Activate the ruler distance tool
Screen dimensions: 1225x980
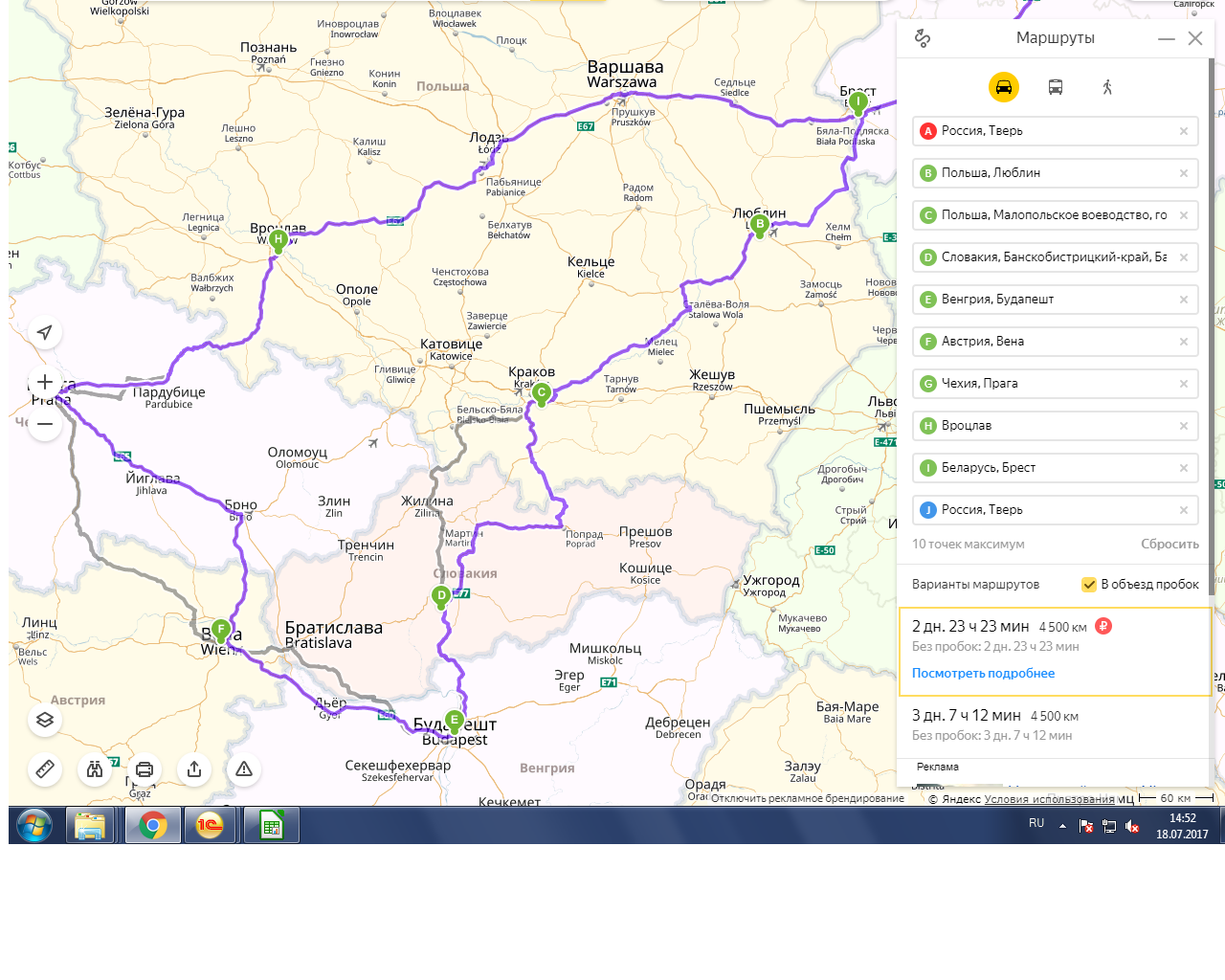coord(45,768)
